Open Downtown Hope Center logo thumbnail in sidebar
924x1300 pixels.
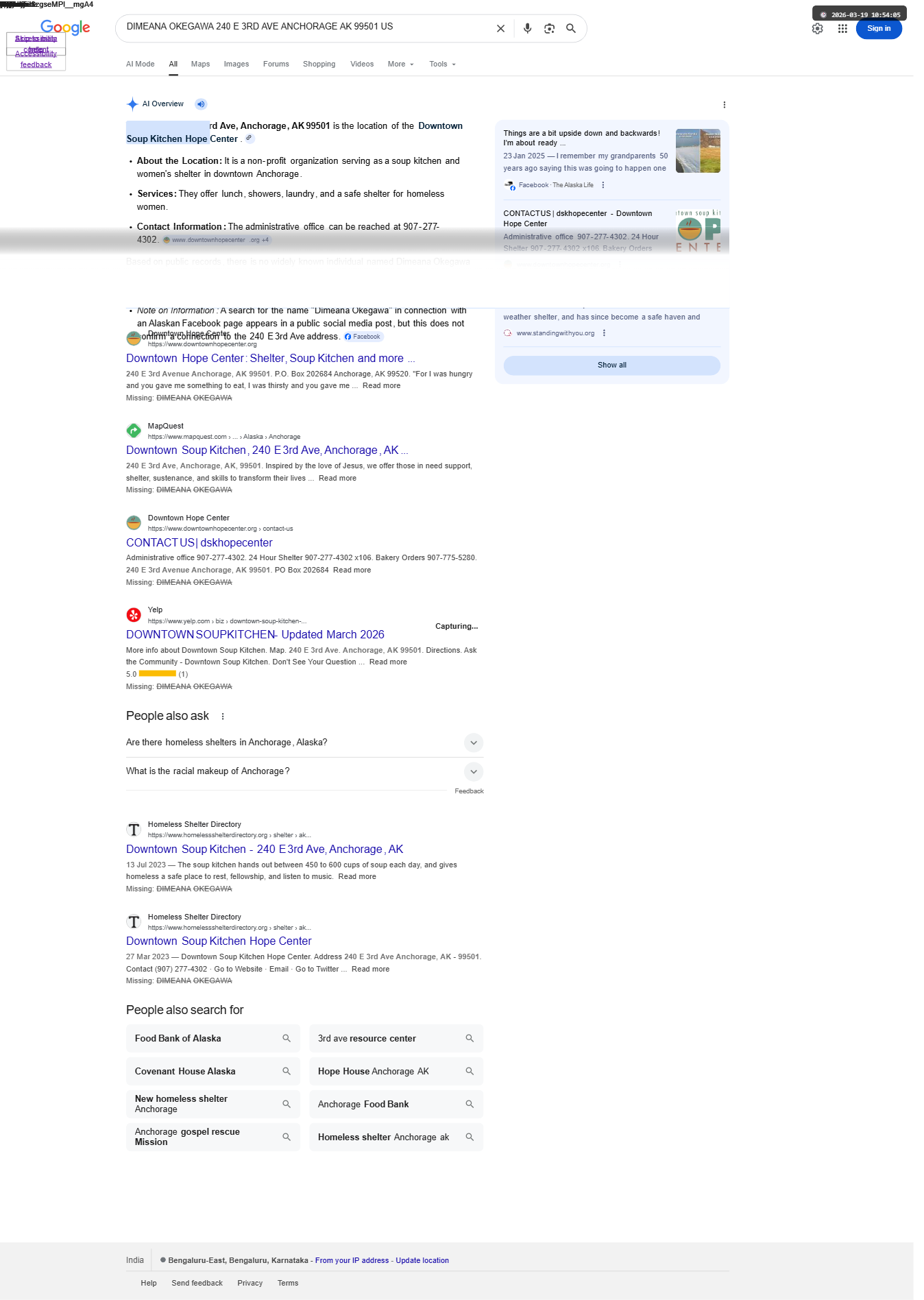point(698,231)
